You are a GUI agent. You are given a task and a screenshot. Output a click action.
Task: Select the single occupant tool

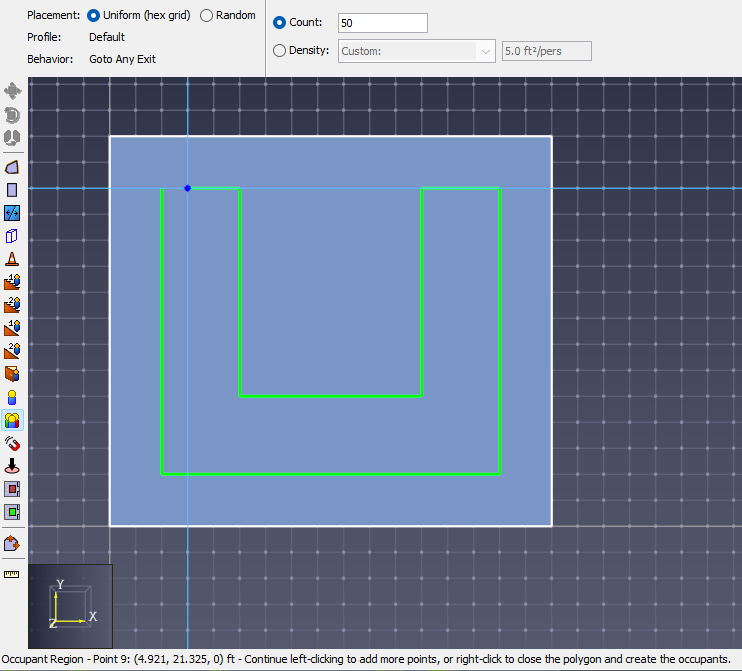(x=12, y=398)
